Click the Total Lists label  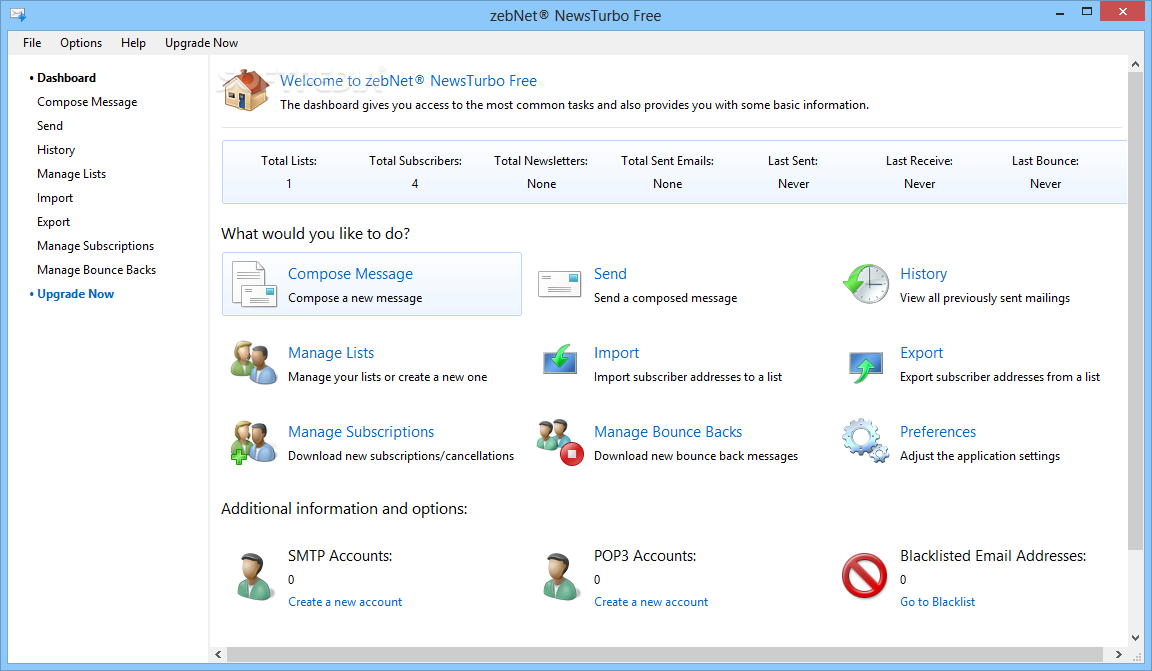click(x=289, y=161)
